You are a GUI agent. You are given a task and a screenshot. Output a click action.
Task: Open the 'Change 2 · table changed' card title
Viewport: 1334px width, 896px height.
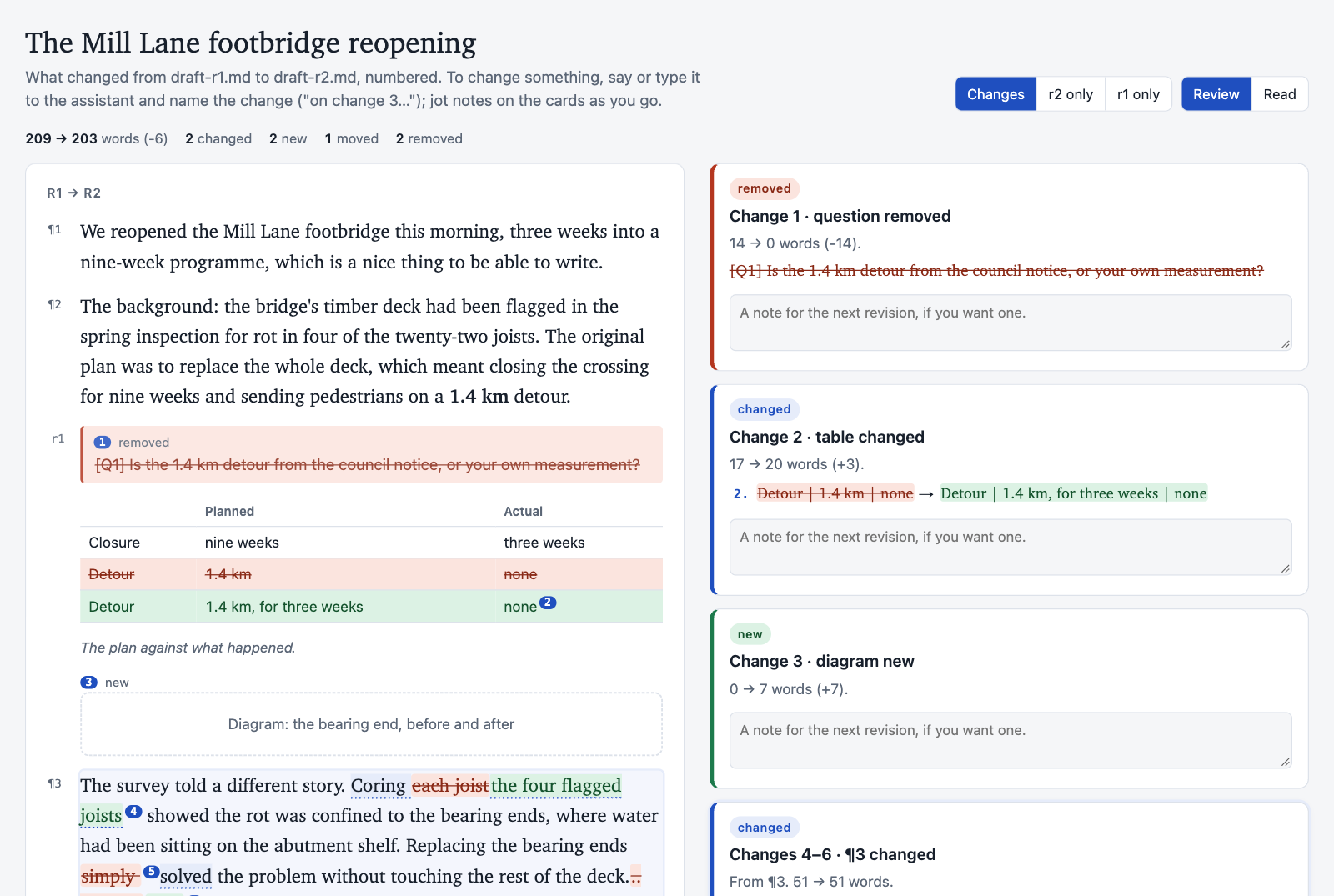pos(826,437)
